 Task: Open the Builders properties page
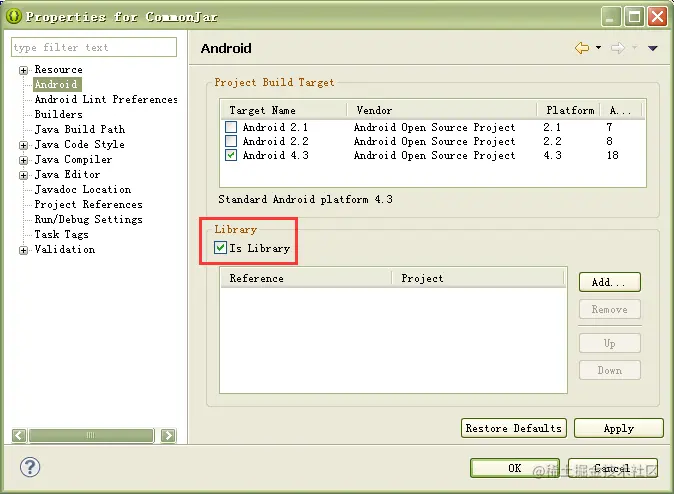click(x=58, y=114)
